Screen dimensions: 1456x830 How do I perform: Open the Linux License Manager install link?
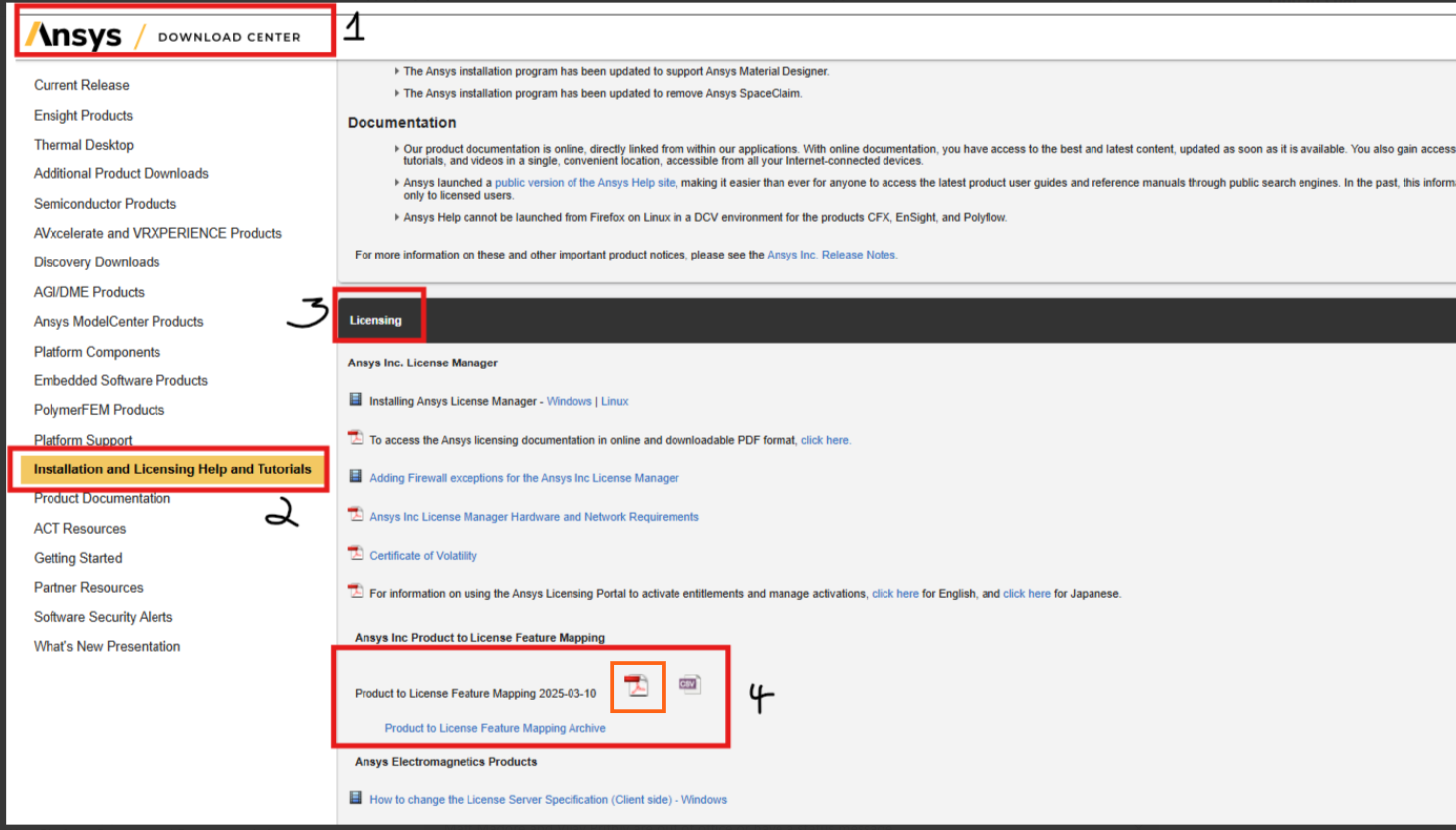tap(615, 401)
